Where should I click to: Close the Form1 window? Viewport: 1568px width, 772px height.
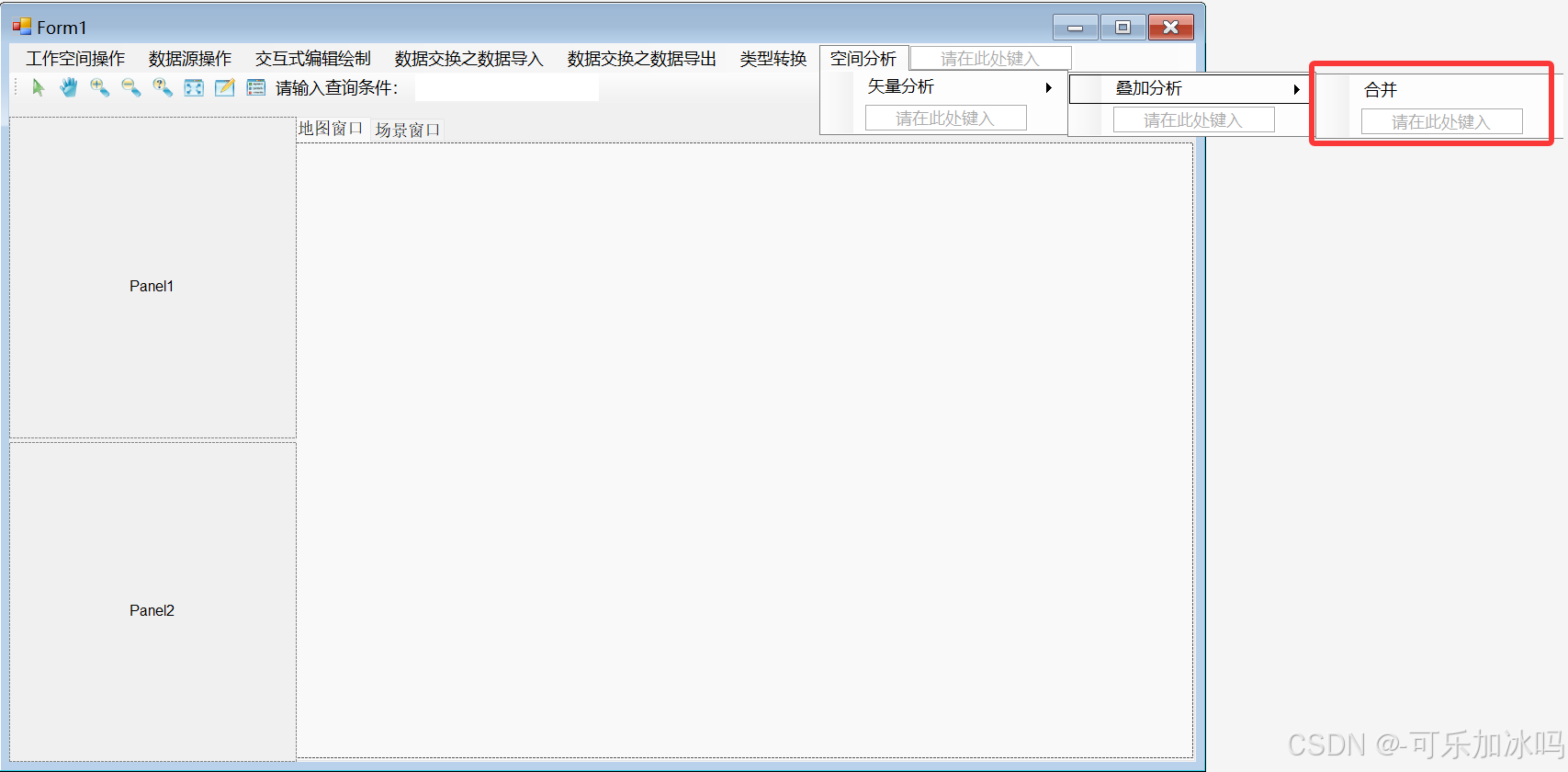tap(1171, 28)
